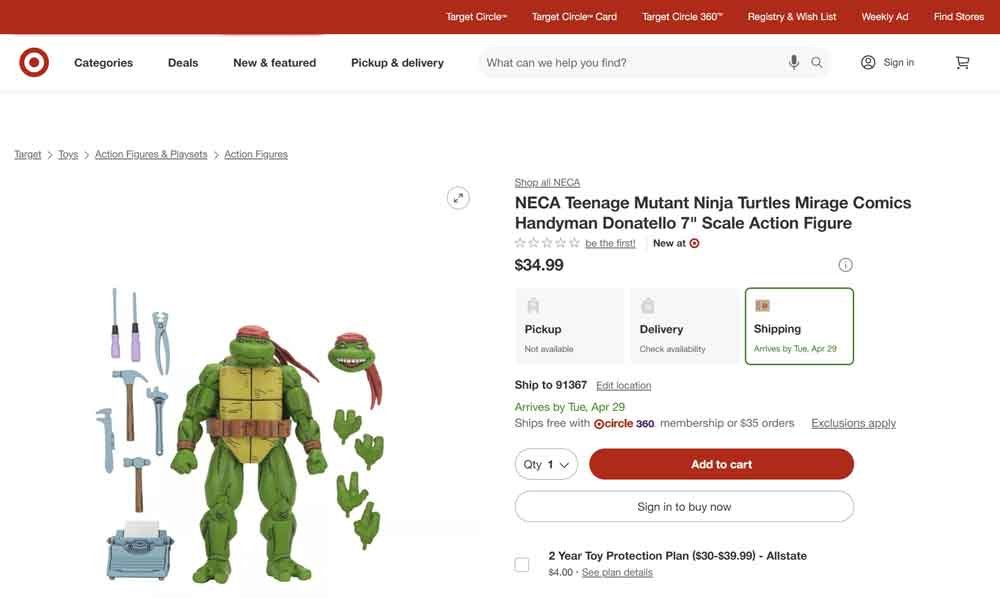
Task: Open the Deals menu
Action: click(x=182, y=61)
